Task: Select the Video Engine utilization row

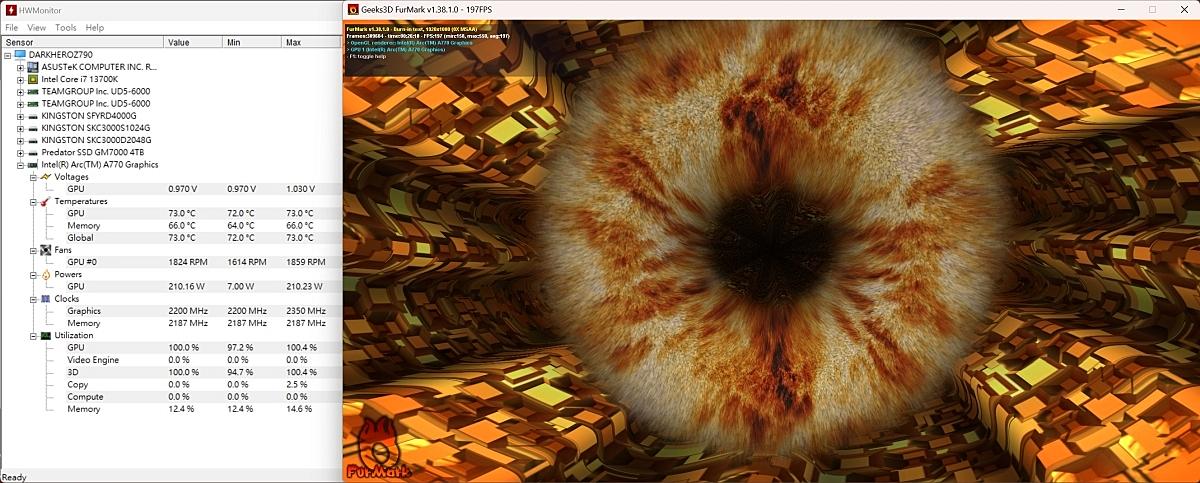Action: 93,360
